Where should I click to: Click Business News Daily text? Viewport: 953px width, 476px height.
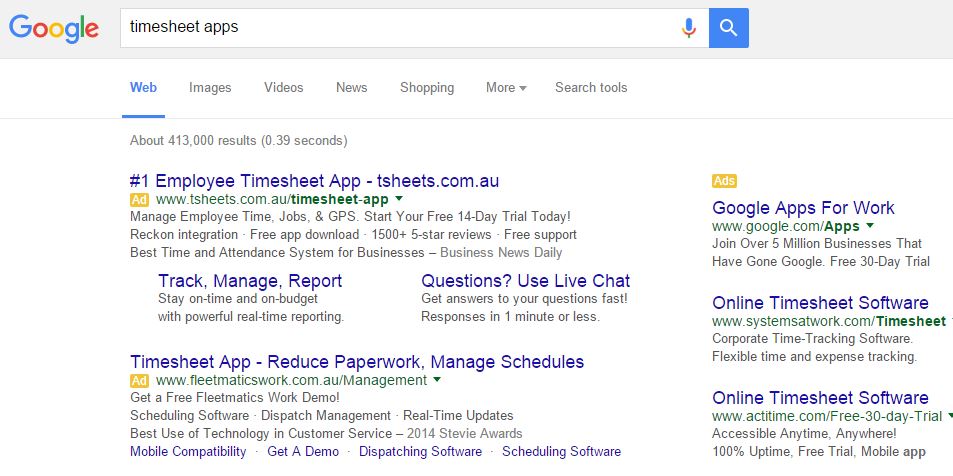click(501, 252)
